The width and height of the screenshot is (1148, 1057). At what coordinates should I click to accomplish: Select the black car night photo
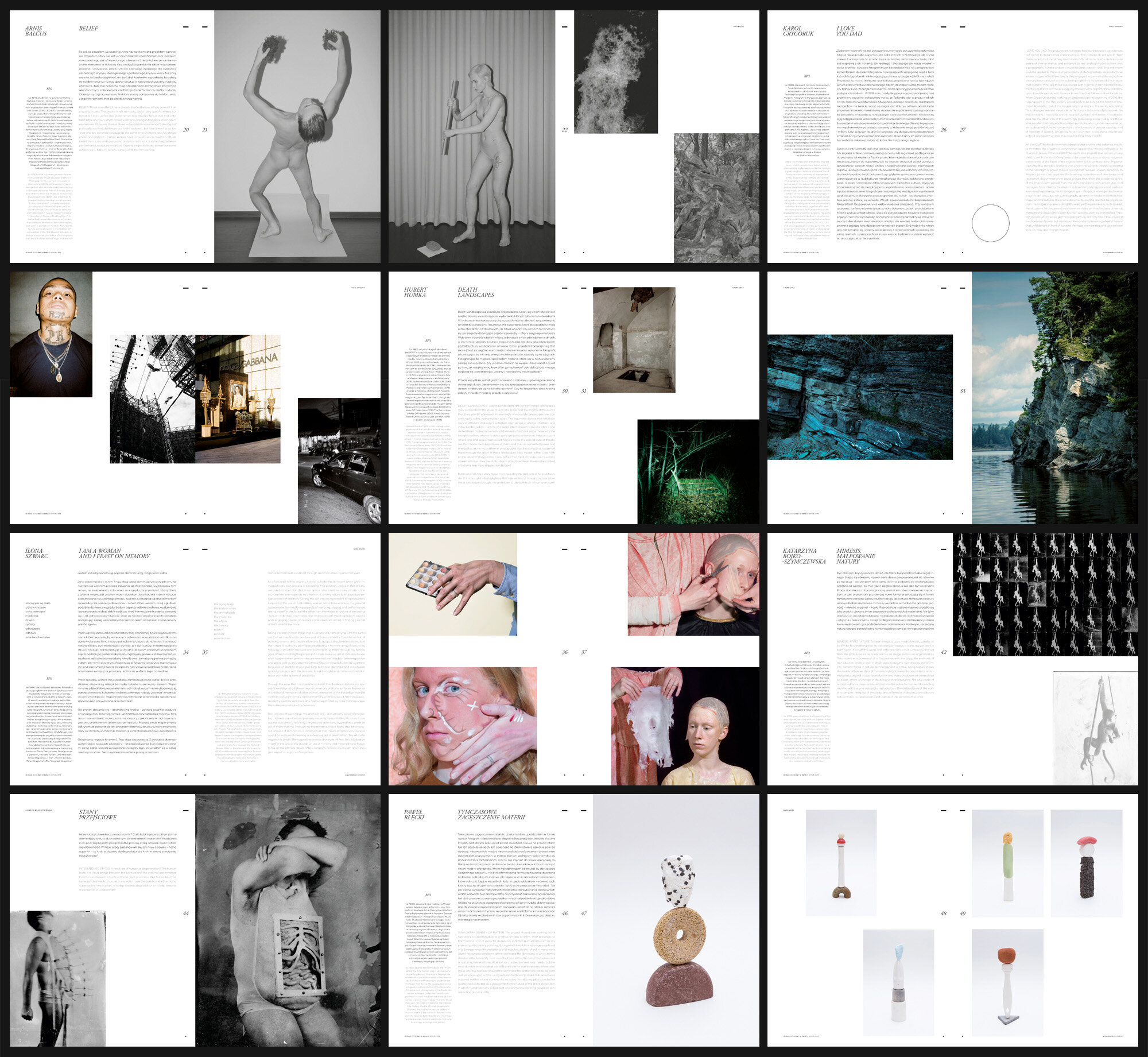tap(339, 461)
